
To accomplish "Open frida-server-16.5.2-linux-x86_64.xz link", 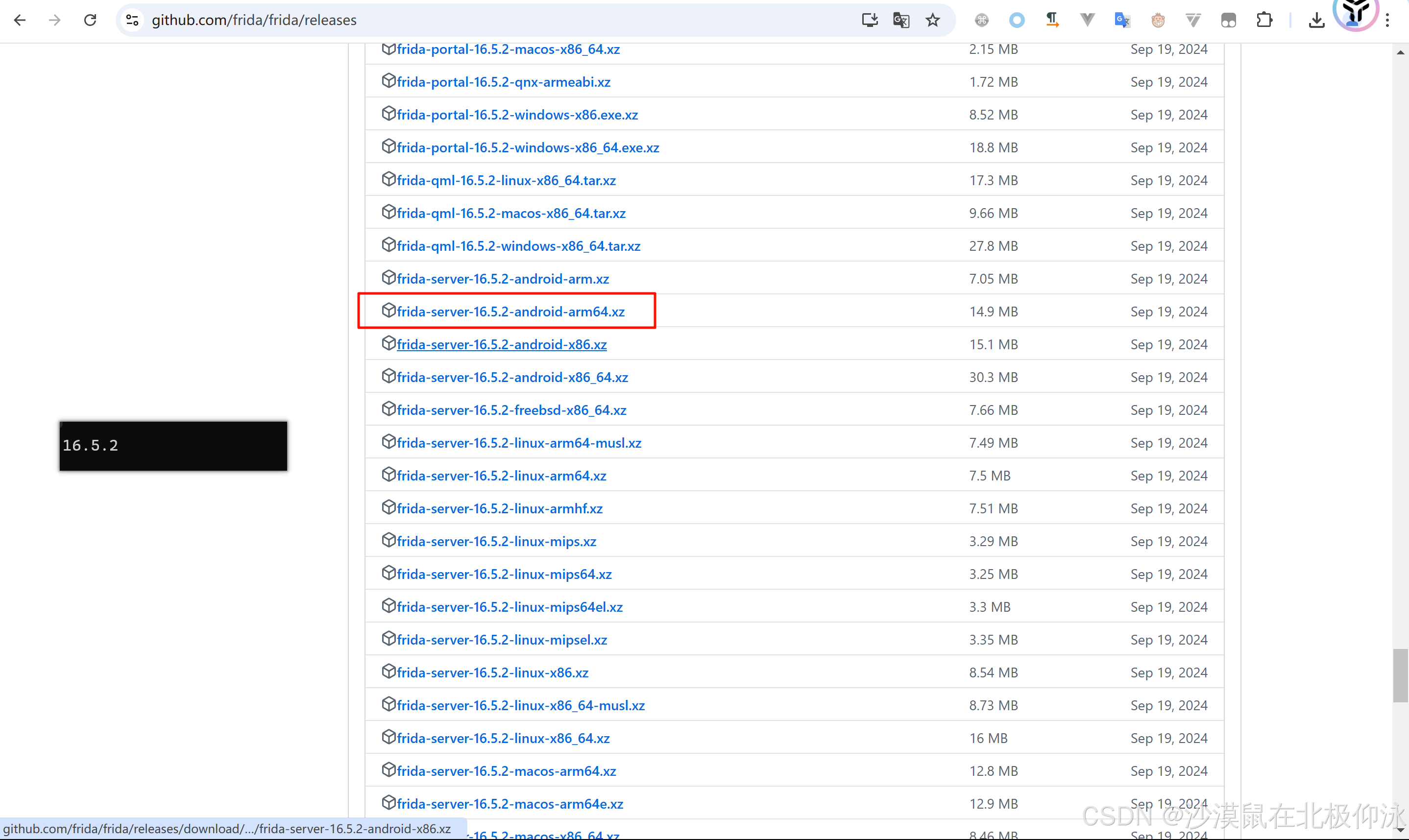I will (x=503, y=738).
